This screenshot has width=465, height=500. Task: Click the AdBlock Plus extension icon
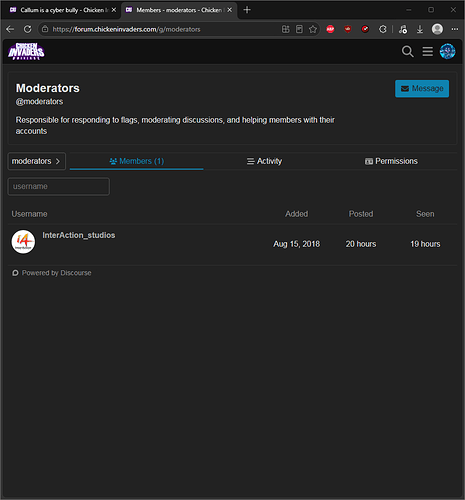[x=330, y=29]
